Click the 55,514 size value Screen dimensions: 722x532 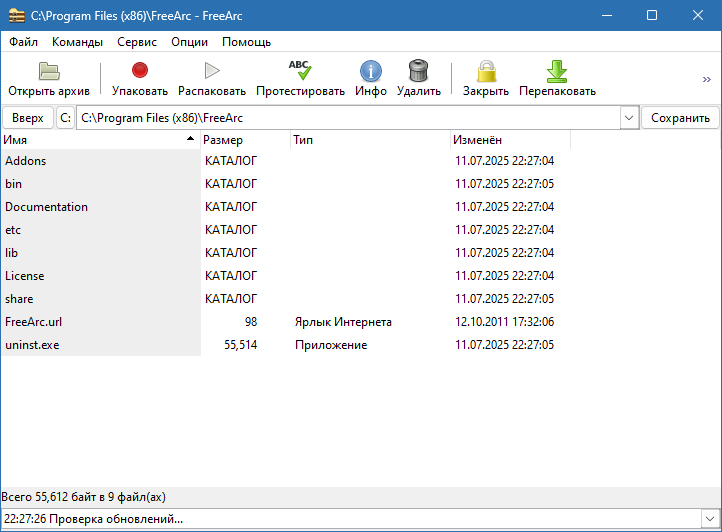point(241,345)
